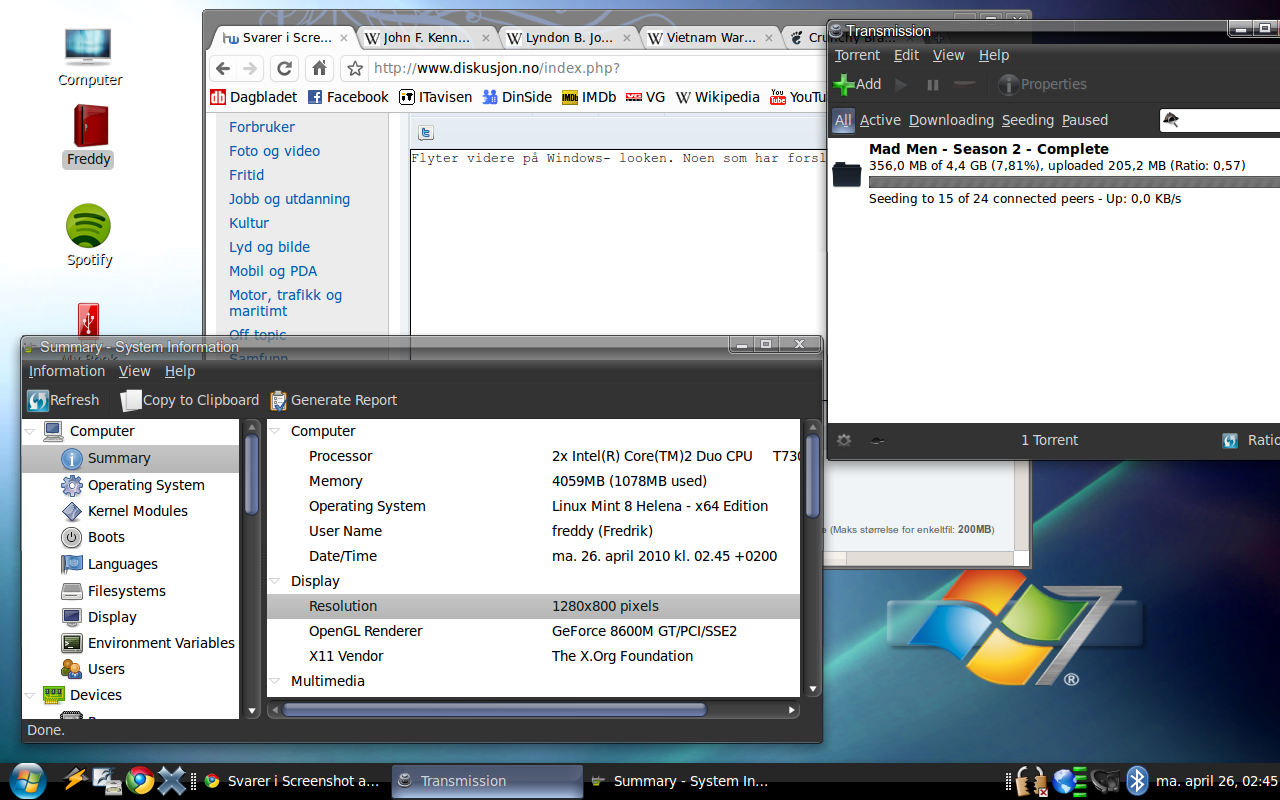The height and width of the screenshot is (800, 1280).
Task: Click the Facebook bookmark in browser
Action: (347, 97)
